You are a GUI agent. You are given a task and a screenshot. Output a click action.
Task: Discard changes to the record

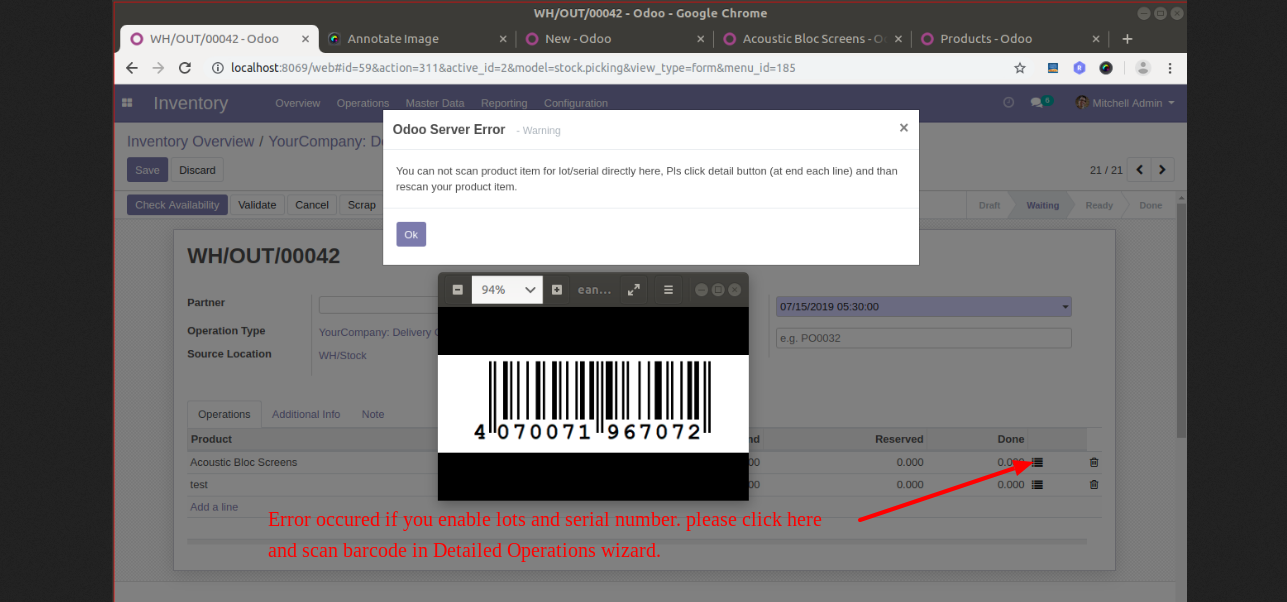(197, 170)
